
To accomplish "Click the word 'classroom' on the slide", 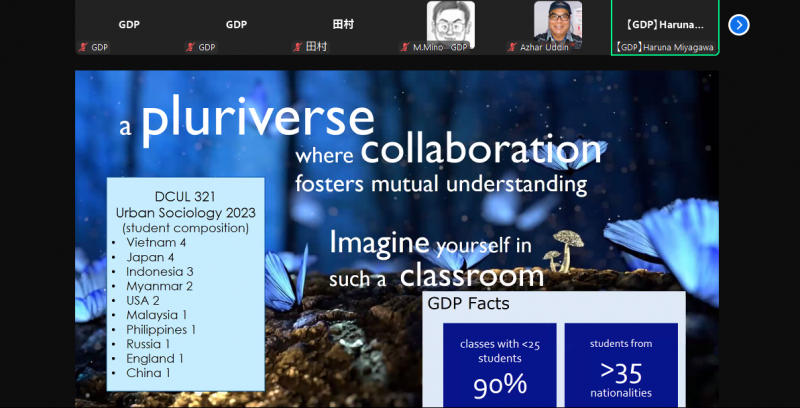I will click(472, 276).
